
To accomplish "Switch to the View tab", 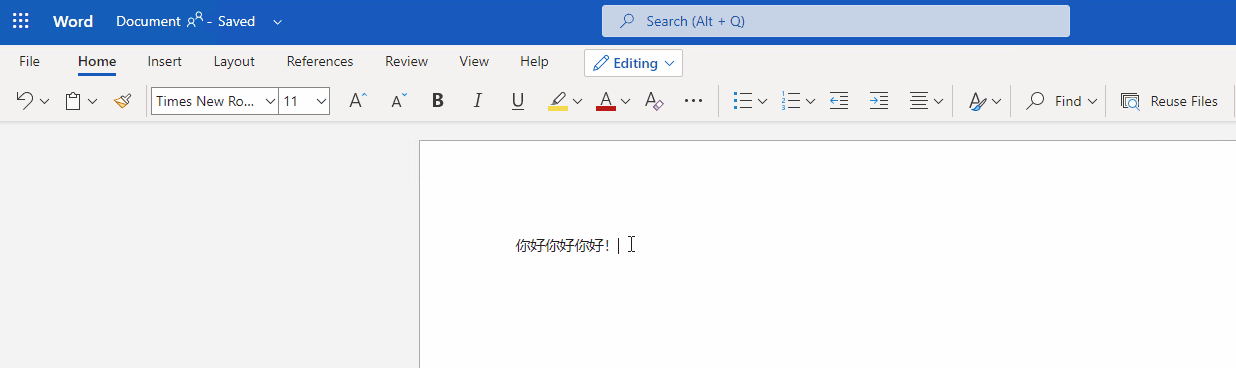I will [474, 61].
